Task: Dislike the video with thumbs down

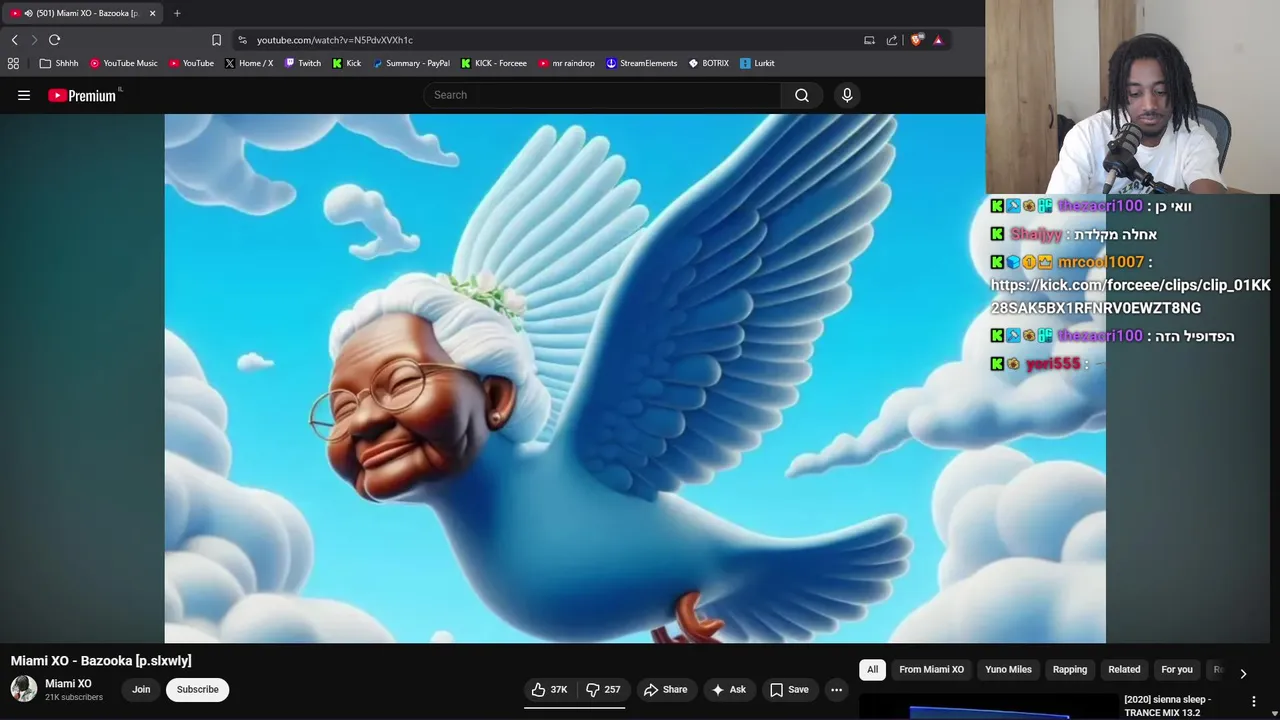Action: click(603, 689)
